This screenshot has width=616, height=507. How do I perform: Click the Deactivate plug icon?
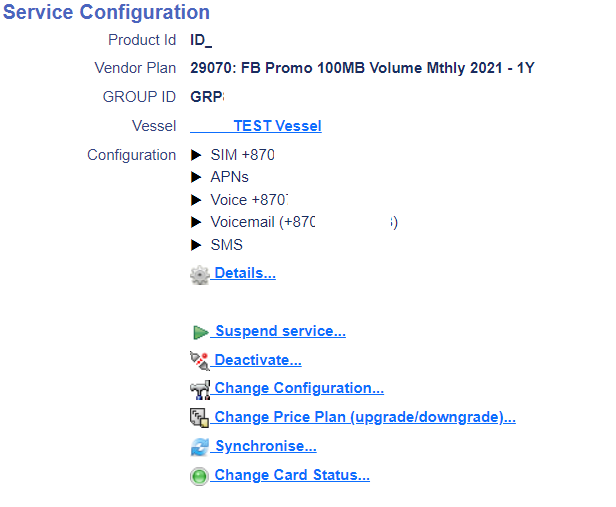point(200,360)
